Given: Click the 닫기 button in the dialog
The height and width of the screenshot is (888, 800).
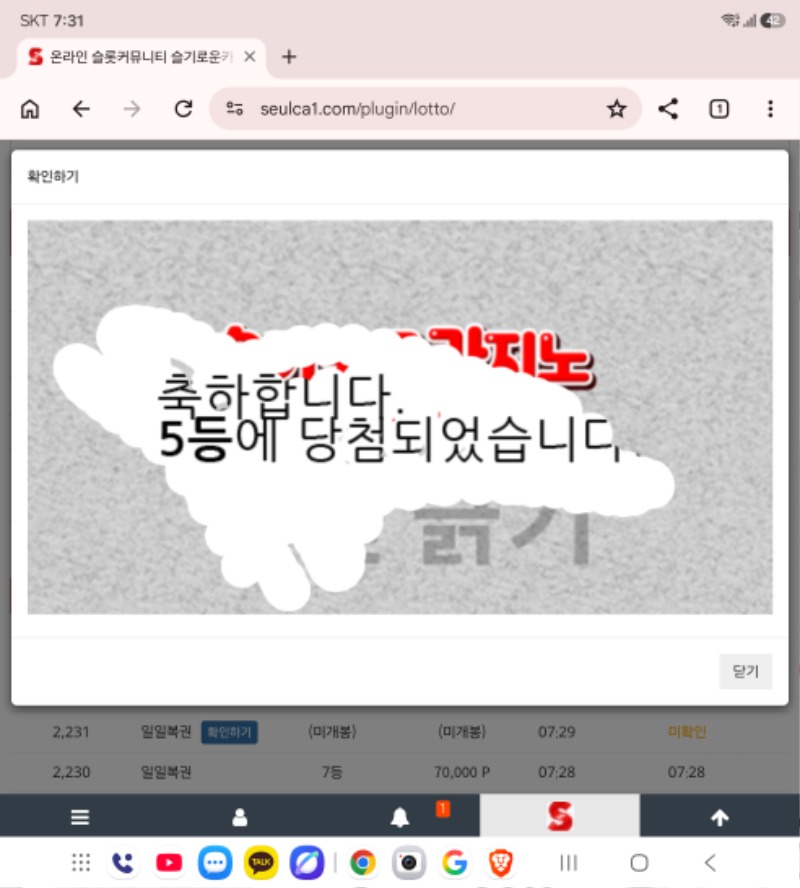Looking at the screenshot, I should click(x=745, y=671).
